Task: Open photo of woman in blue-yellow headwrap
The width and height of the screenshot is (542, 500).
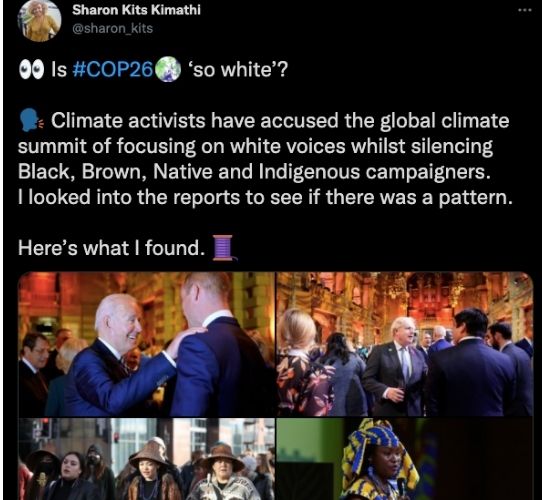Action: click(405, 459)
